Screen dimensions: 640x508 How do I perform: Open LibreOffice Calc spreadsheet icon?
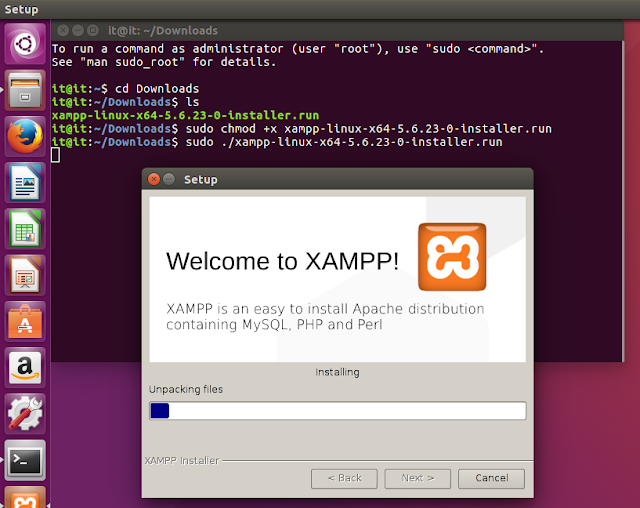coord(25,229)
